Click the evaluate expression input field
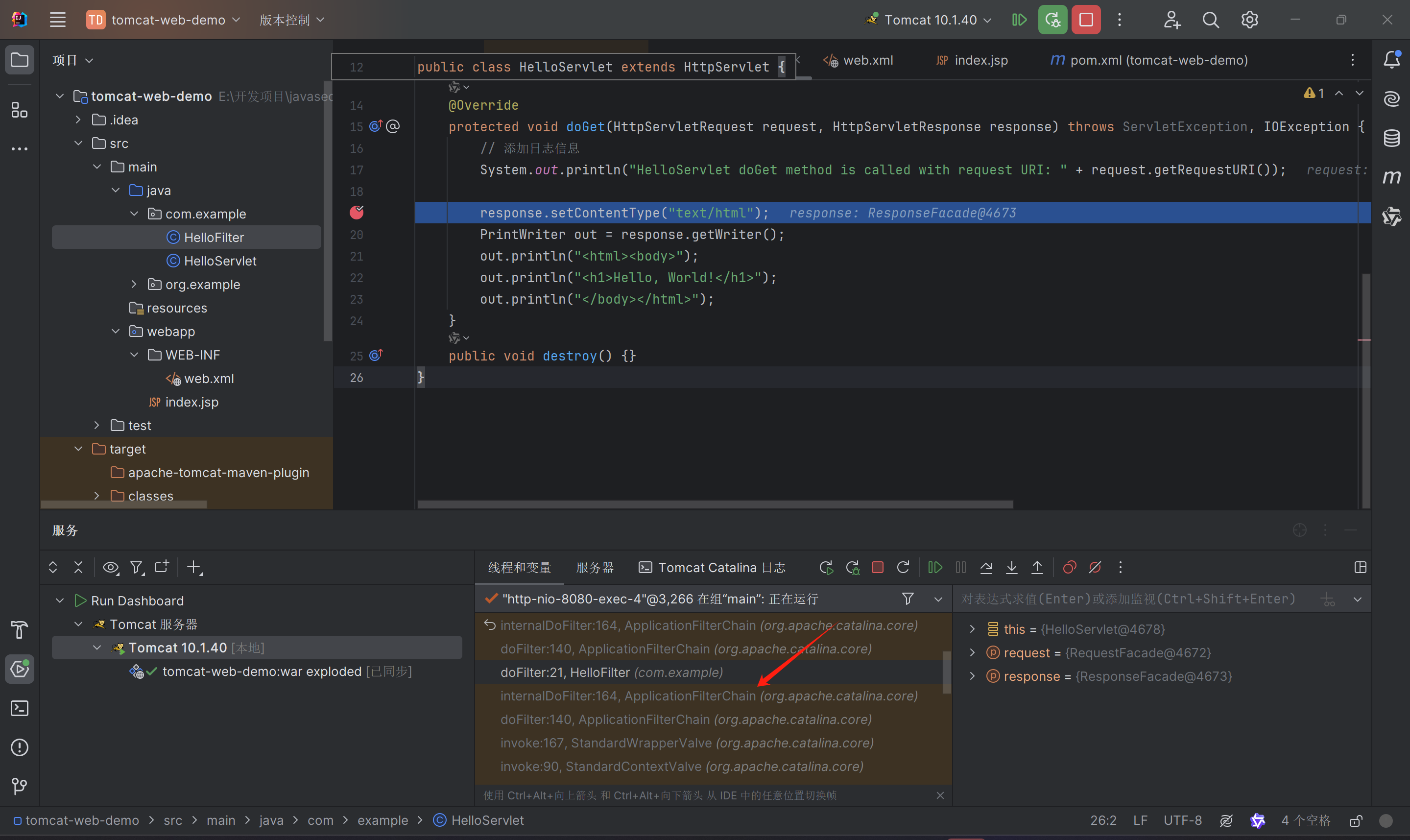Screen dimensions: 1410x840 coord(1129,599)
